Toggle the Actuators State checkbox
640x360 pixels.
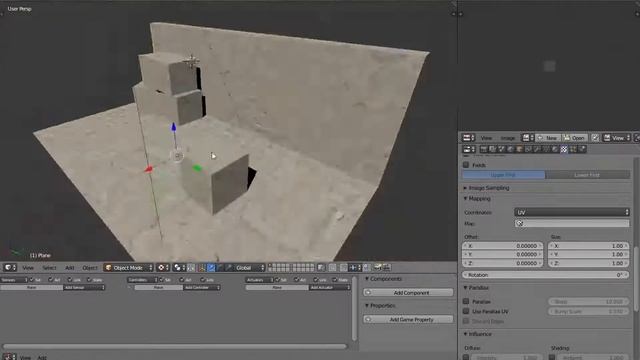(x=335, y=280)
